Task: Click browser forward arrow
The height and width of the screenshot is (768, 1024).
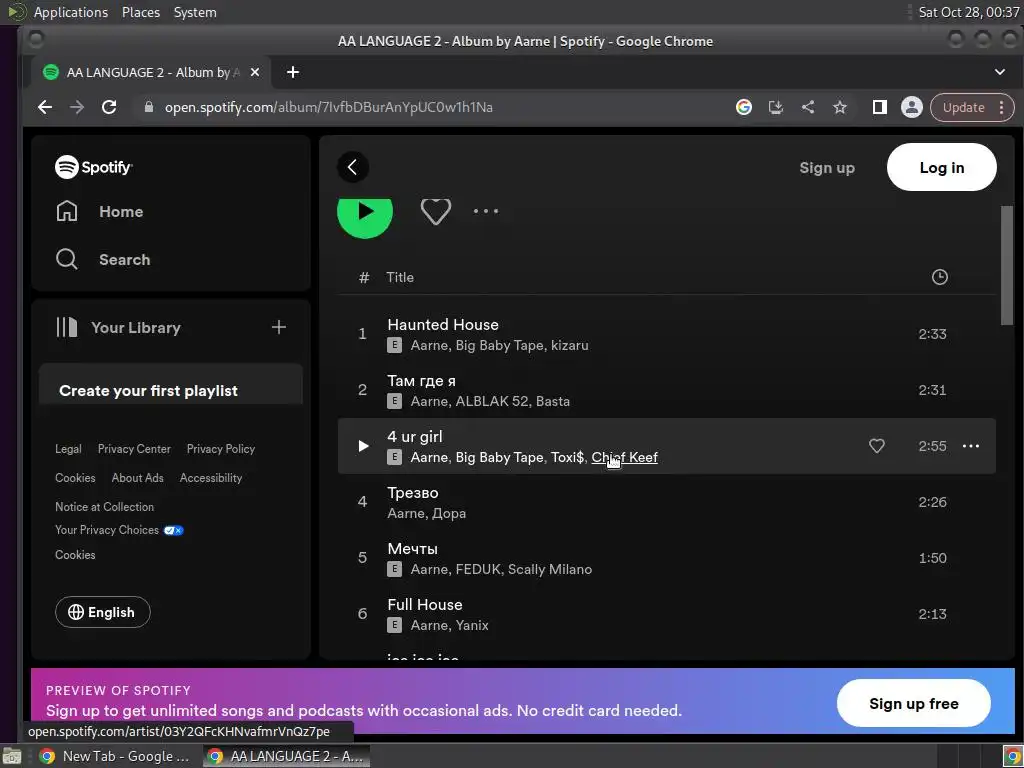Action: point(77,107)
